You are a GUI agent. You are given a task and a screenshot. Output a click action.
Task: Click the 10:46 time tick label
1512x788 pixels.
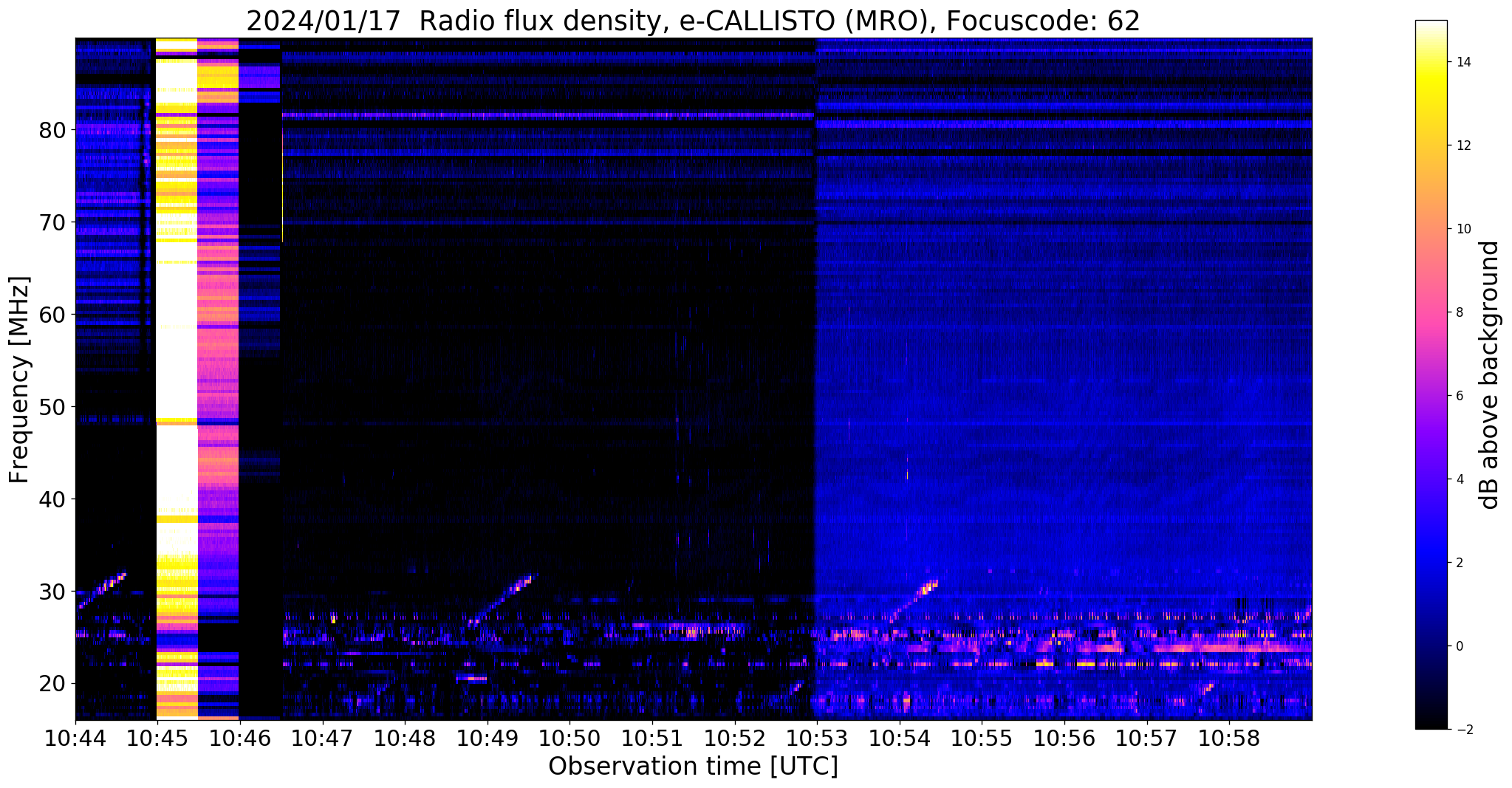pyautogui.click(x=239, y=738)
